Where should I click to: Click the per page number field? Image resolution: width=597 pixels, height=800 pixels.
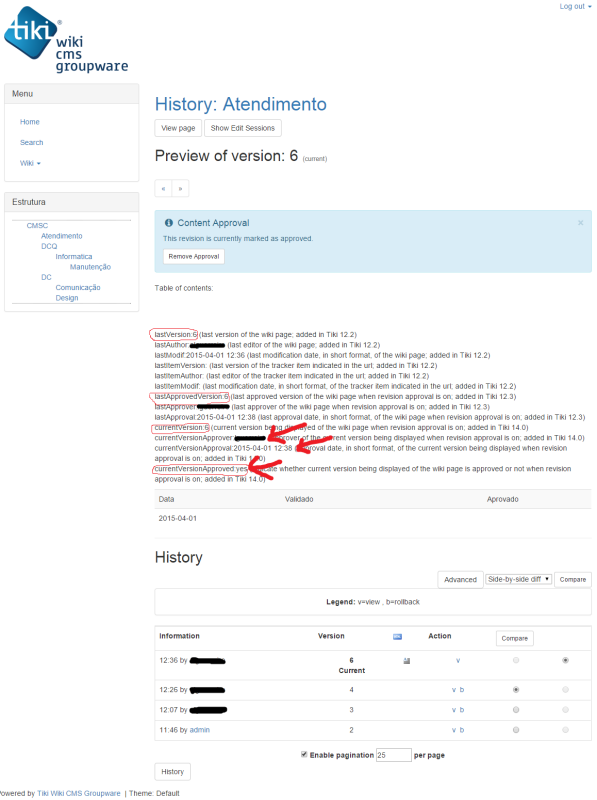pyautogui.click(x=393, y=755)
